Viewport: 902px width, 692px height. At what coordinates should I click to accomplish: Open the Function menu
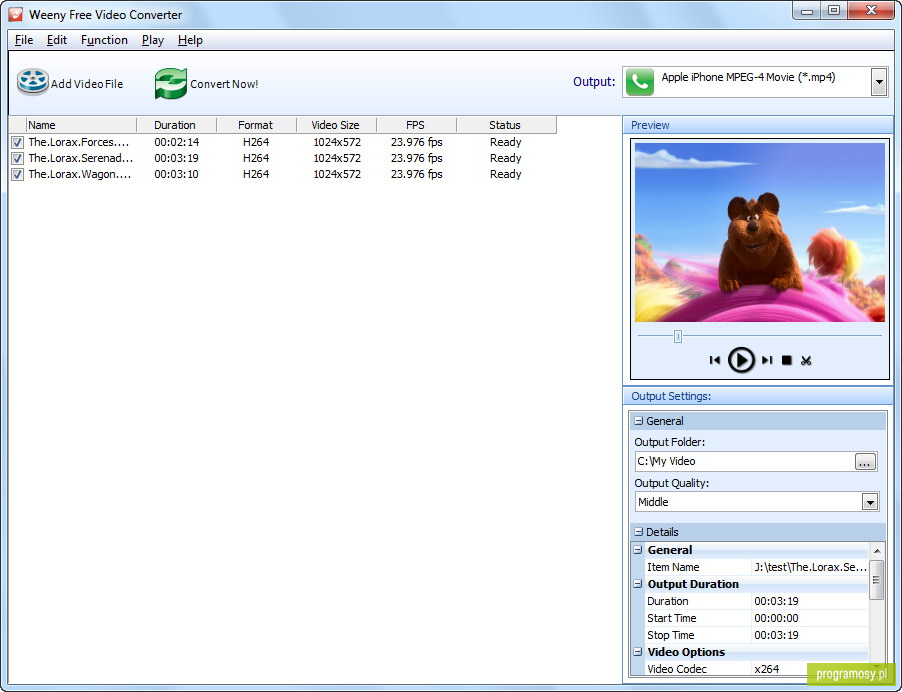point(104,40)
